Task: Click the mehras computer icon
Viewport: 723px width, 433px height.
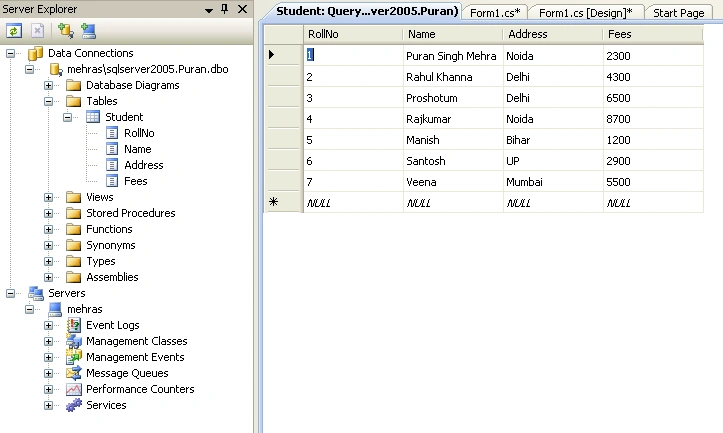Action: (55, 309)
